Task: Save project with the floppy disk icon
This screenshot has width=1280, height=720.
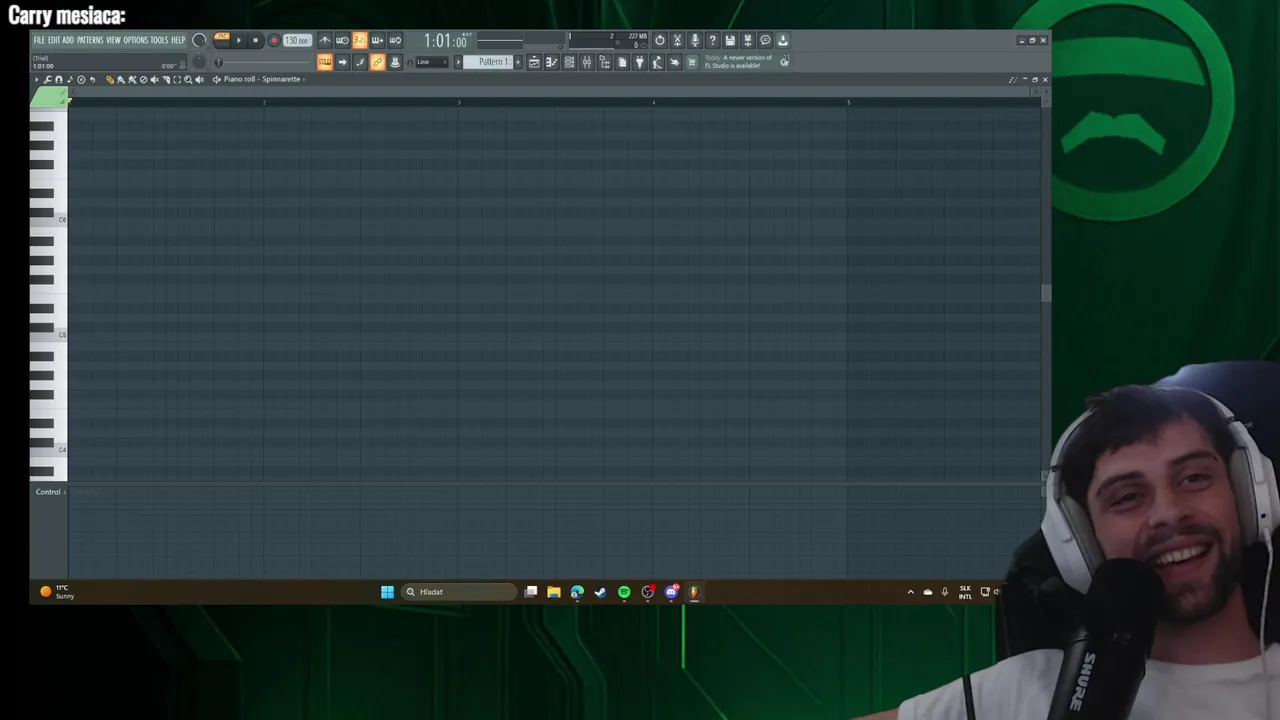Action: (x=730, y=40)
